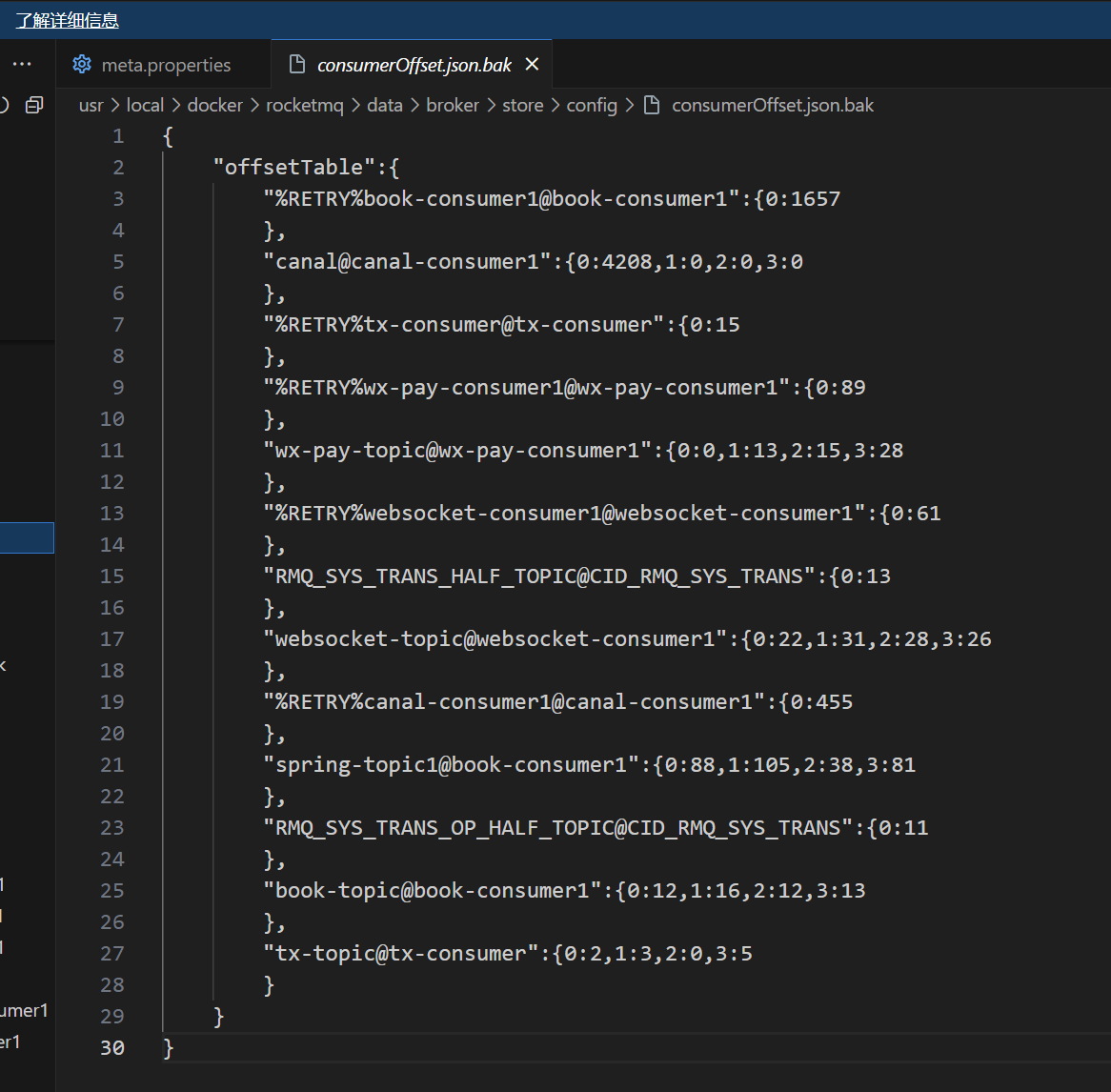Click line number 30 in the gutter
Viewport: 1111px width, 1092px height.
click(112, 1047)
